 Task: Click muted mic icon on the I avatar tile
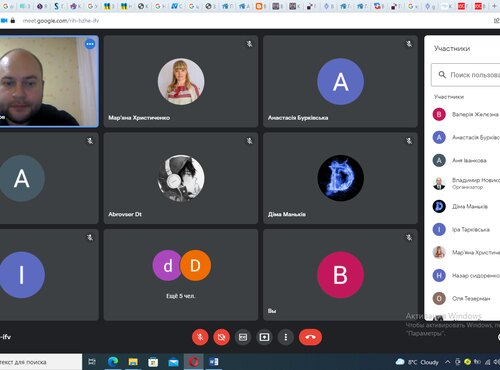pos(90,238)
